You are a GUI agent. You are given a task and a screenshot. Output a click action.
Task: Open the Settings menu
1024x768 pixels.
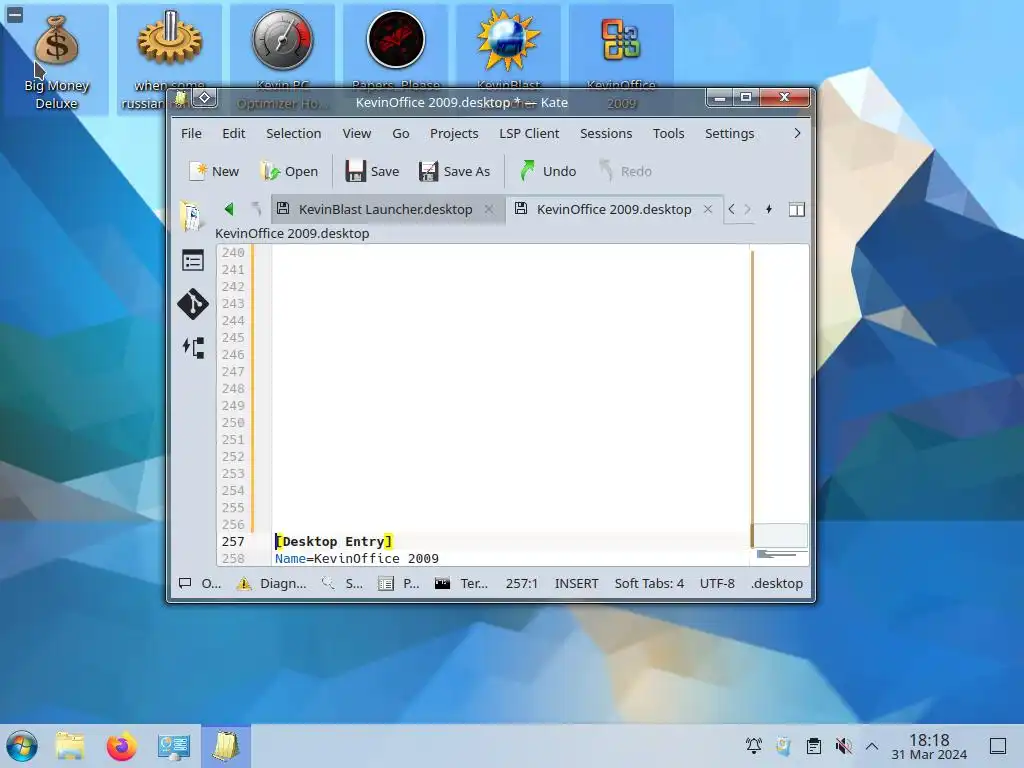[x=729, y=133]
